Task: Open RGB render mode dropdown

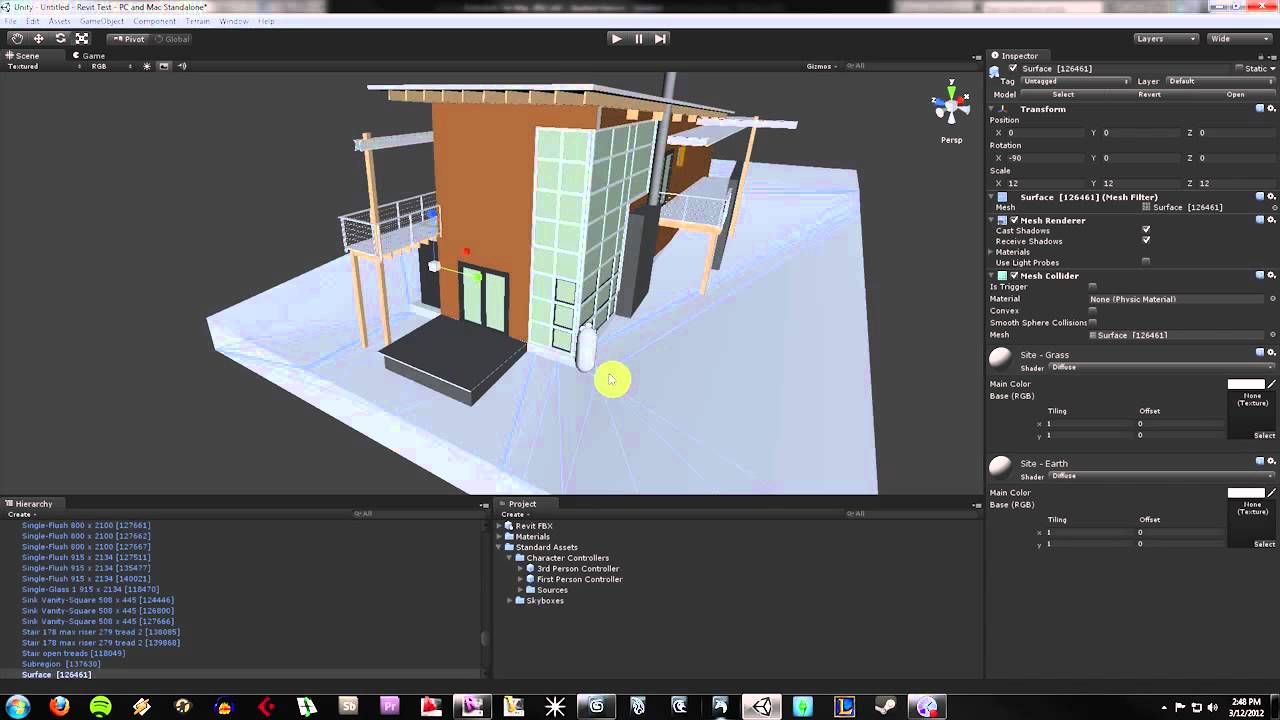Action: click(111, 66)
